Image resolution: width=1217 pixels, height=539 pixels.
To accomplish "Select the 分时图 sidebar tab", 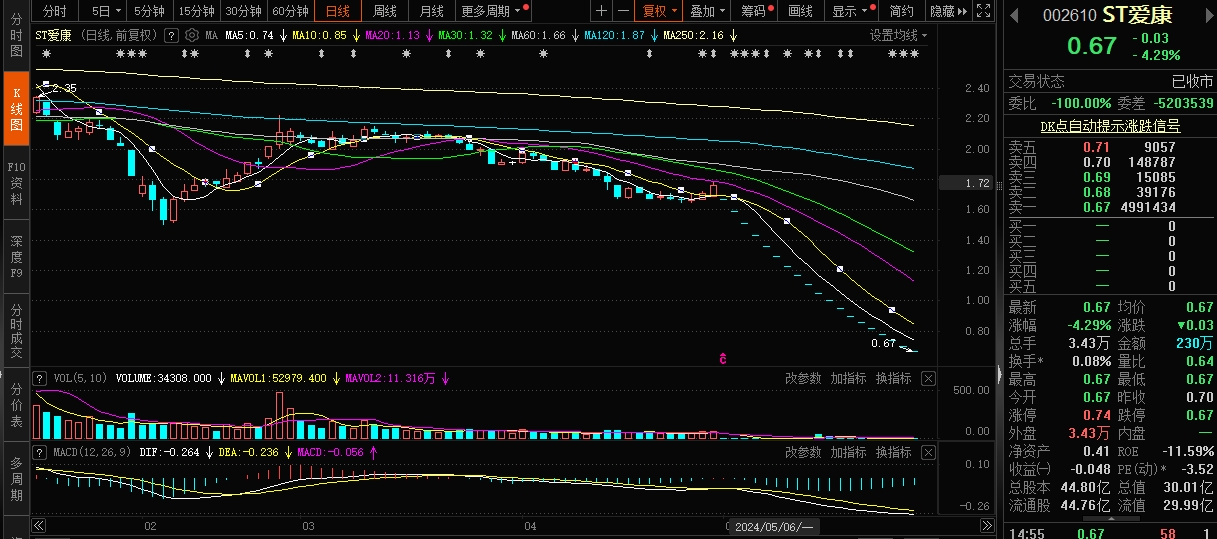I will tap(16, 36).
